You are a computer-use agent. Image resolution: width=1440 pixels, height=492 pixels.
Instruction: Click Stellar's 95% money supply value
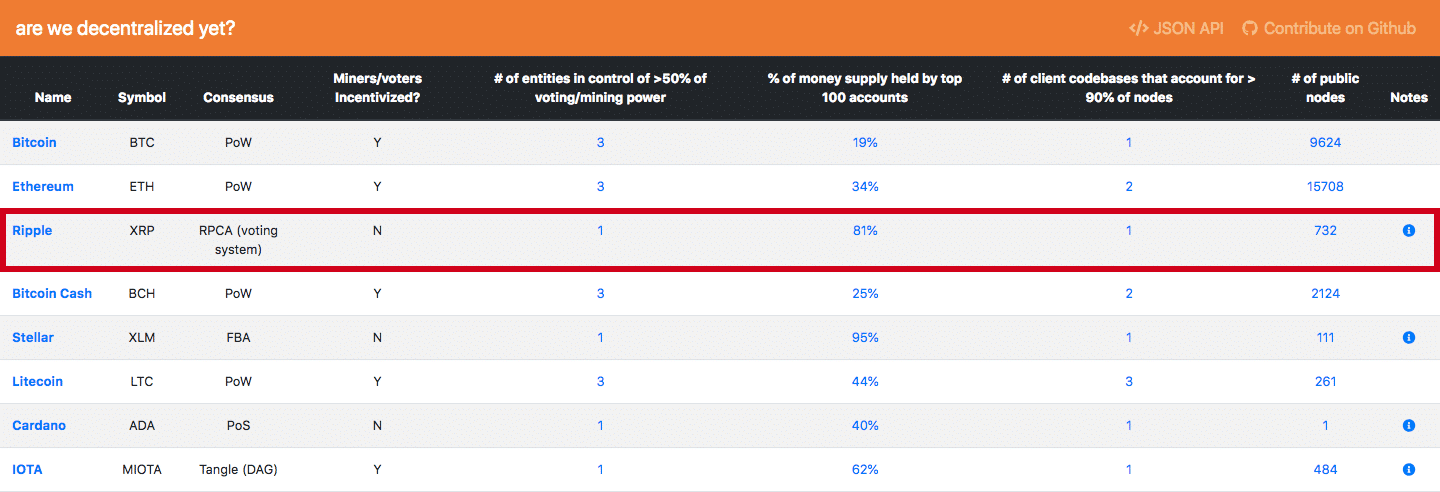pyautogui.click(x=865, y=337)
